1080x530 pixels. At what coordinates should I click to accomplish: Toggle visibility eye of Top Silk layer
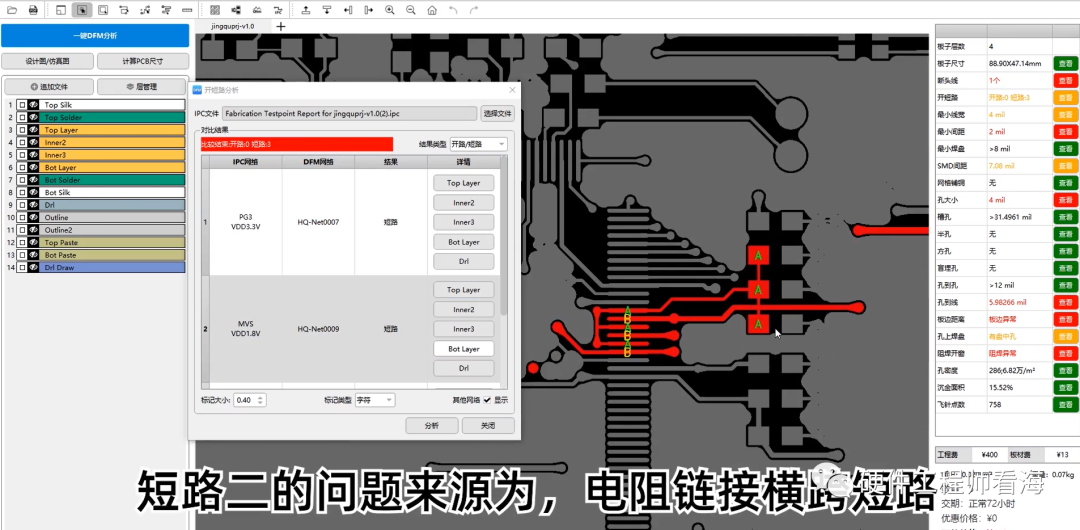tap(33, 105)
